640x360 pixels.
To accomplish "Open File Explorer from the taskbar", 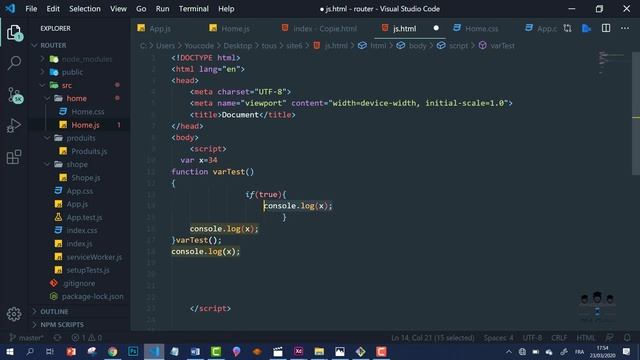I will [x=319, y=351].
